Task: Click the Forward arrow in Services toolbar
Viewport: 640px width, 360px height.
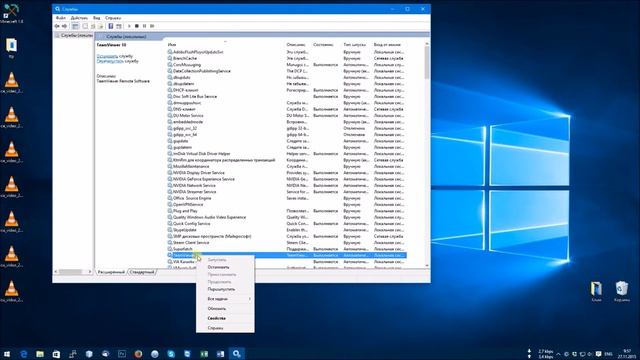Action: [64, 26]
